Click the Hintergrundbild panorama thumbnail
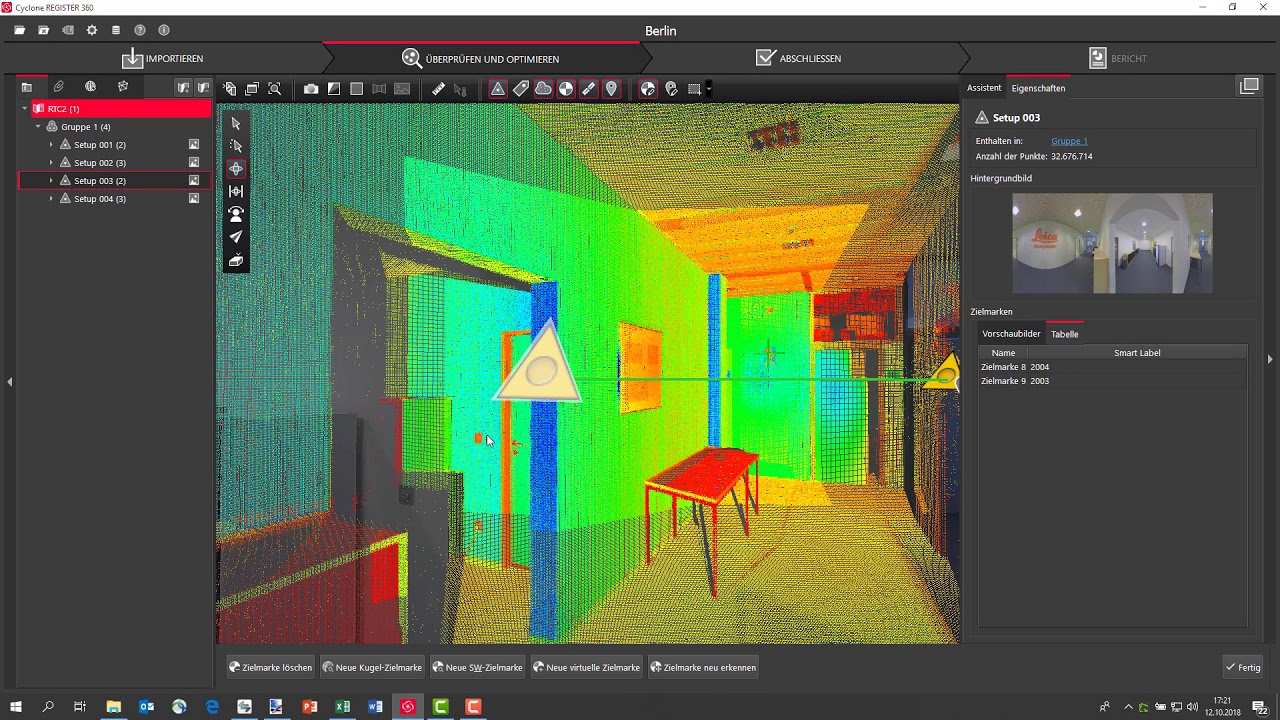 [x=1112, y=243]
